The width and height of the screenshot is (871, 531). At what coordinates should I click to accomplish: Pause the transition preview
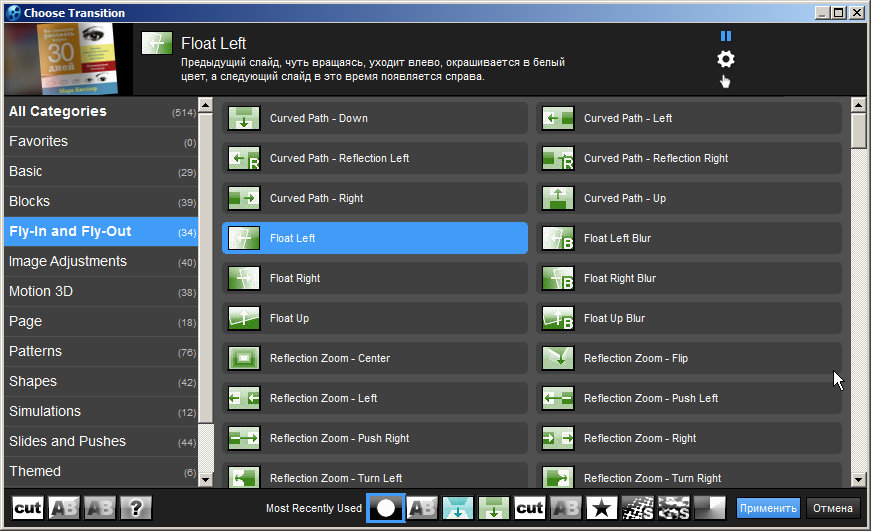point(726,37)
